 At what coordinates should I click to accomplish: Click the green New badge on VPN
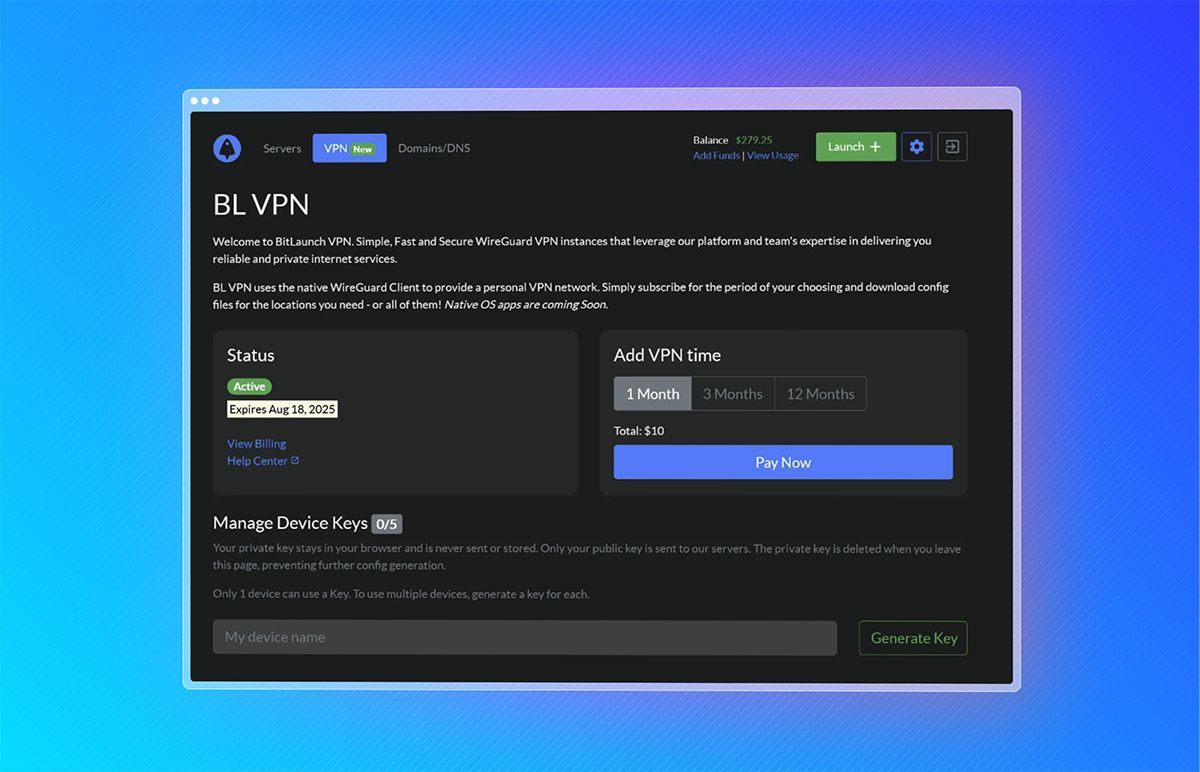click(x=362, y=149)
